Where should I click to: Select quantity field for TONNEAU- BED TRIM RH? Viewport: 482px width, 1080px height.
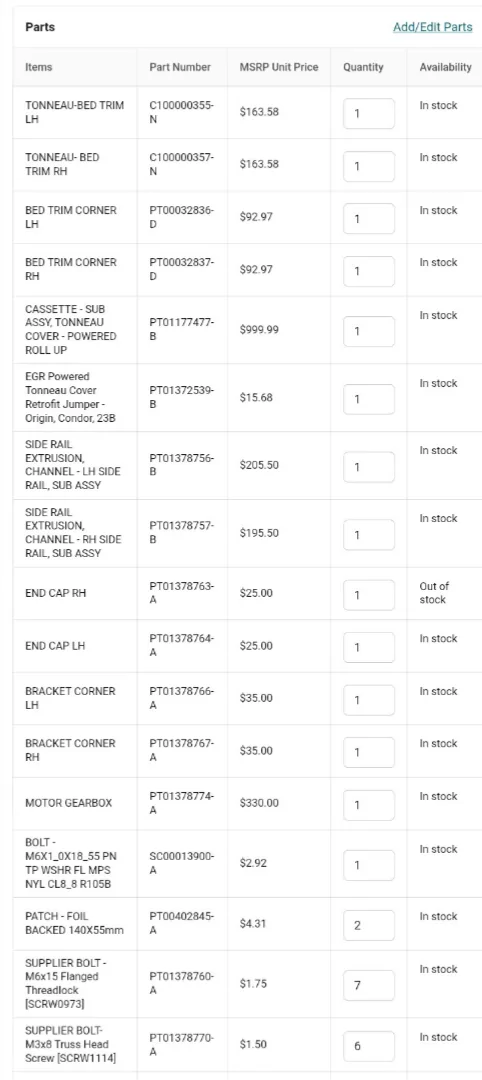tap(369, 166)
